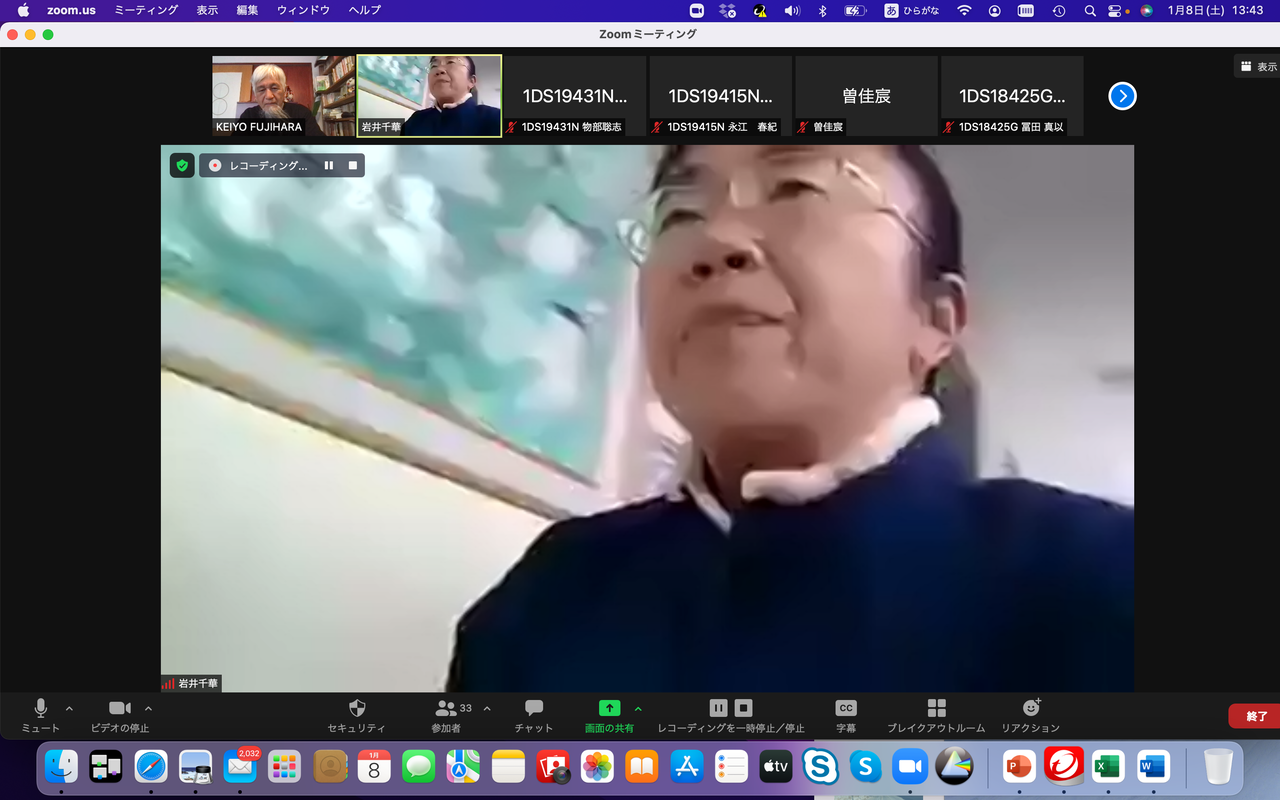Open Mail from the Dock
This screenshot has width=1280, height=800.
coord(240,767)
